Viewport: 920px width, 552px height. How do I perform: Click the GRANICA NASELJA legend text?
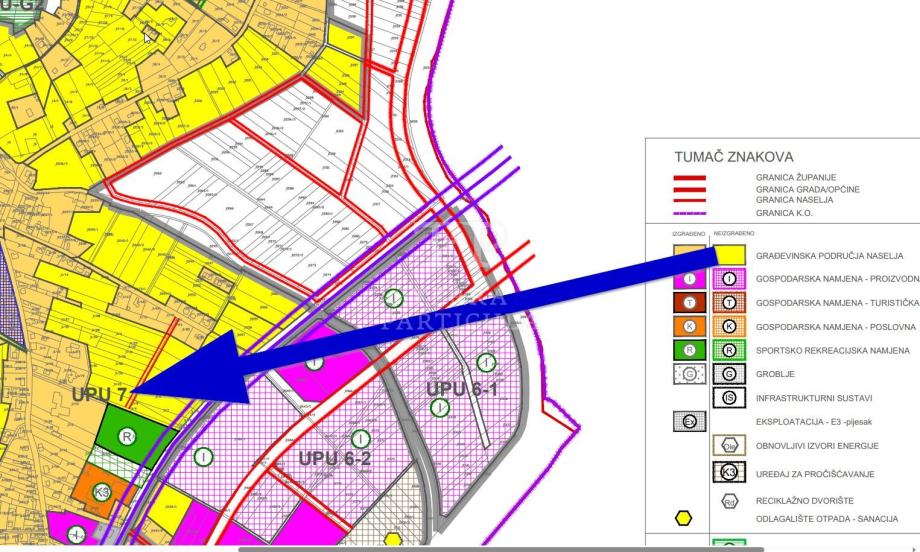coord(794,199)
